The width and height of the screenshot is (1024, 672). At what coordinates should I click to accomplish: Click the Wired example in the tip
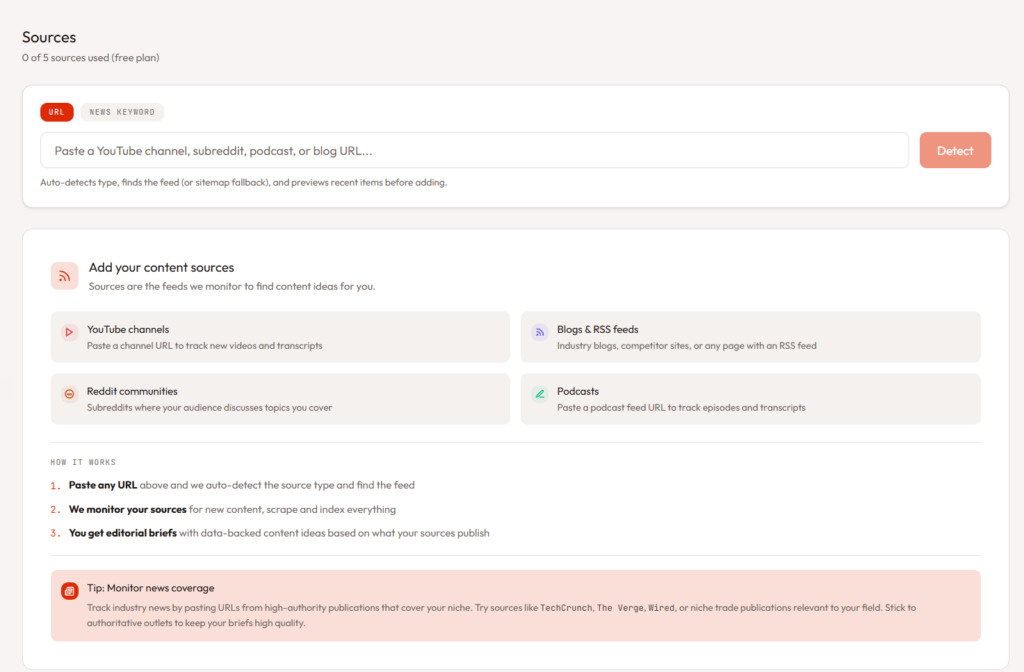pyautogui.click(x=661, y=607)
